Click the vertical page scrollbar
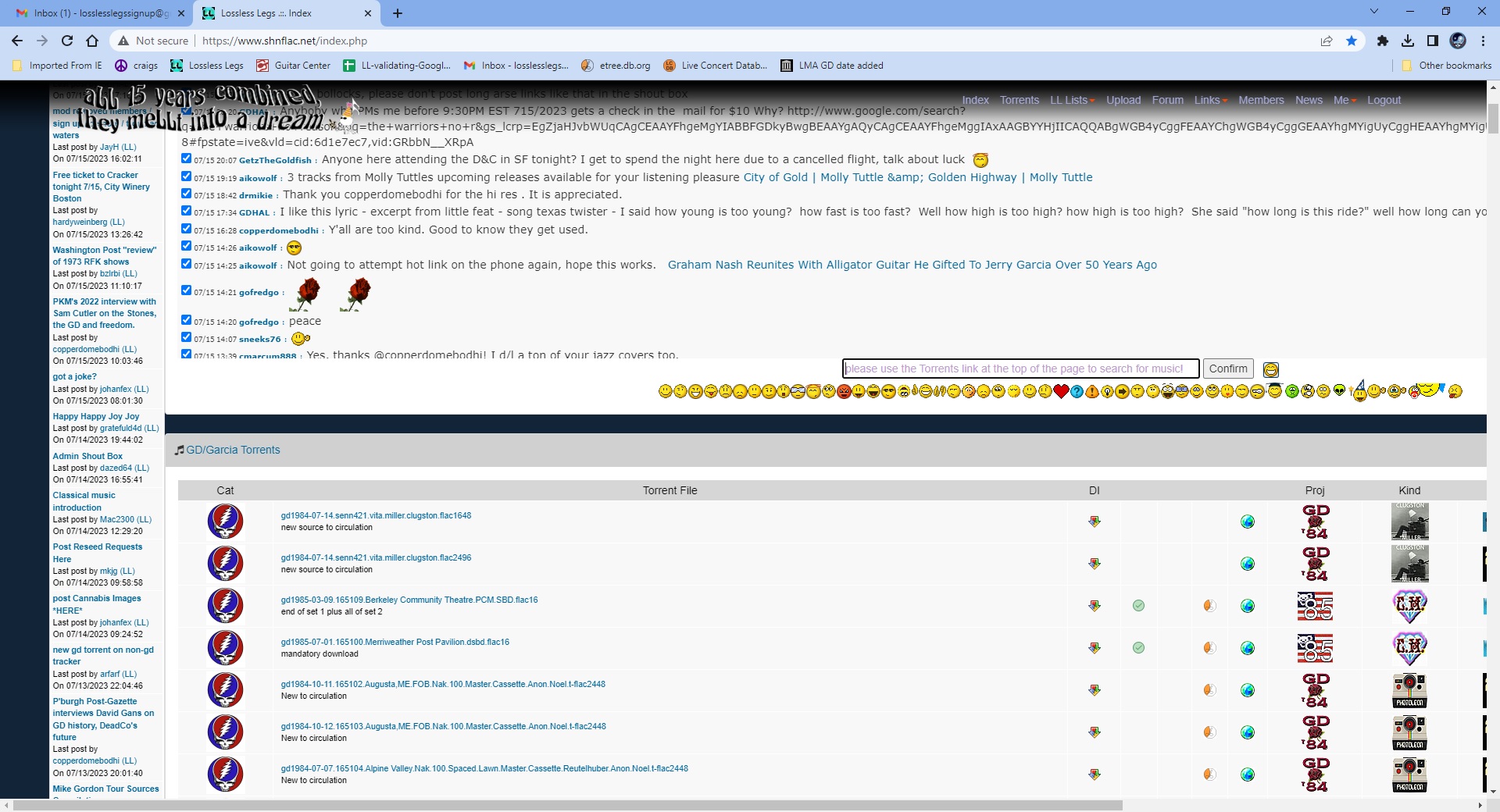The height and width of the screenshot is (812, 1500). 1493,119
